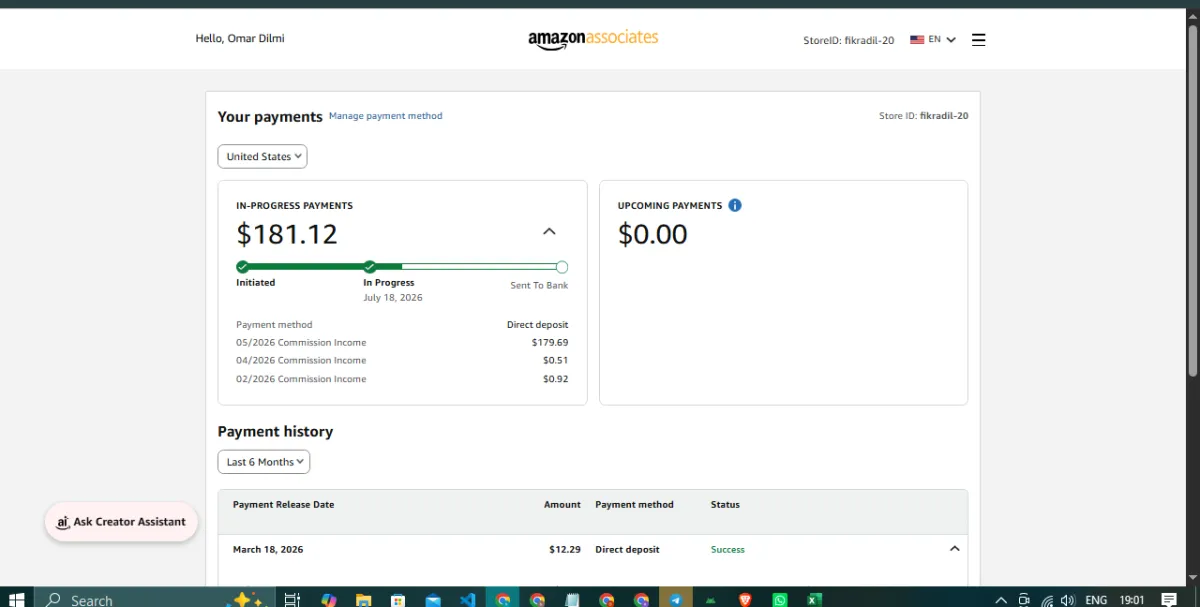Open Microsoft Store from the taskbar
Screen dimensions: 1200x607
[398, 599]
